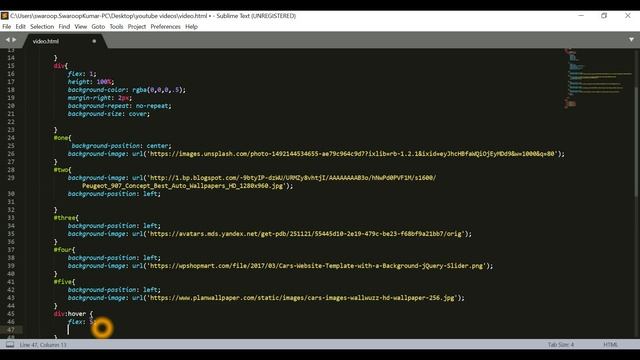
Task: Click the avatars.mds.yandex.net URL
Action: pyautogui.click(x=306, y=234)
